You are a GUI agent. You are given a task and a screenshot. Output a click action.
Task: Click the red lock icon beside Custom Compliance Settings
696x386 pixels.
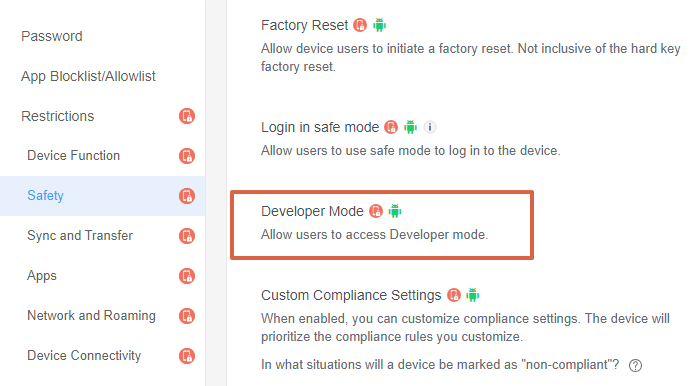click(x=454, y=295)
